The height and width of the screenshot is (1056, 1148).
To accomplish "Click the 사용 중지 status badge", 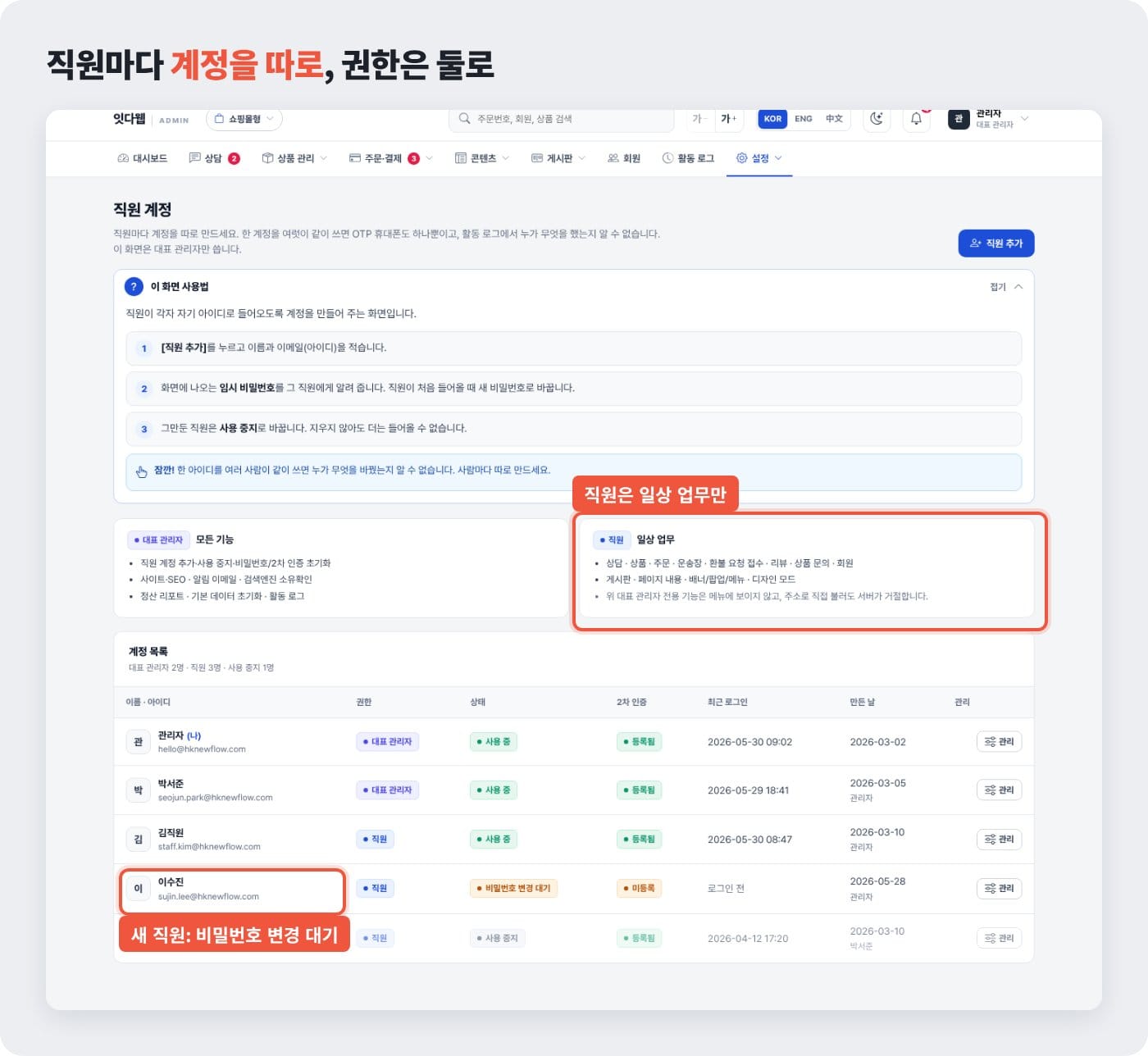I will (x=497, y=938).
